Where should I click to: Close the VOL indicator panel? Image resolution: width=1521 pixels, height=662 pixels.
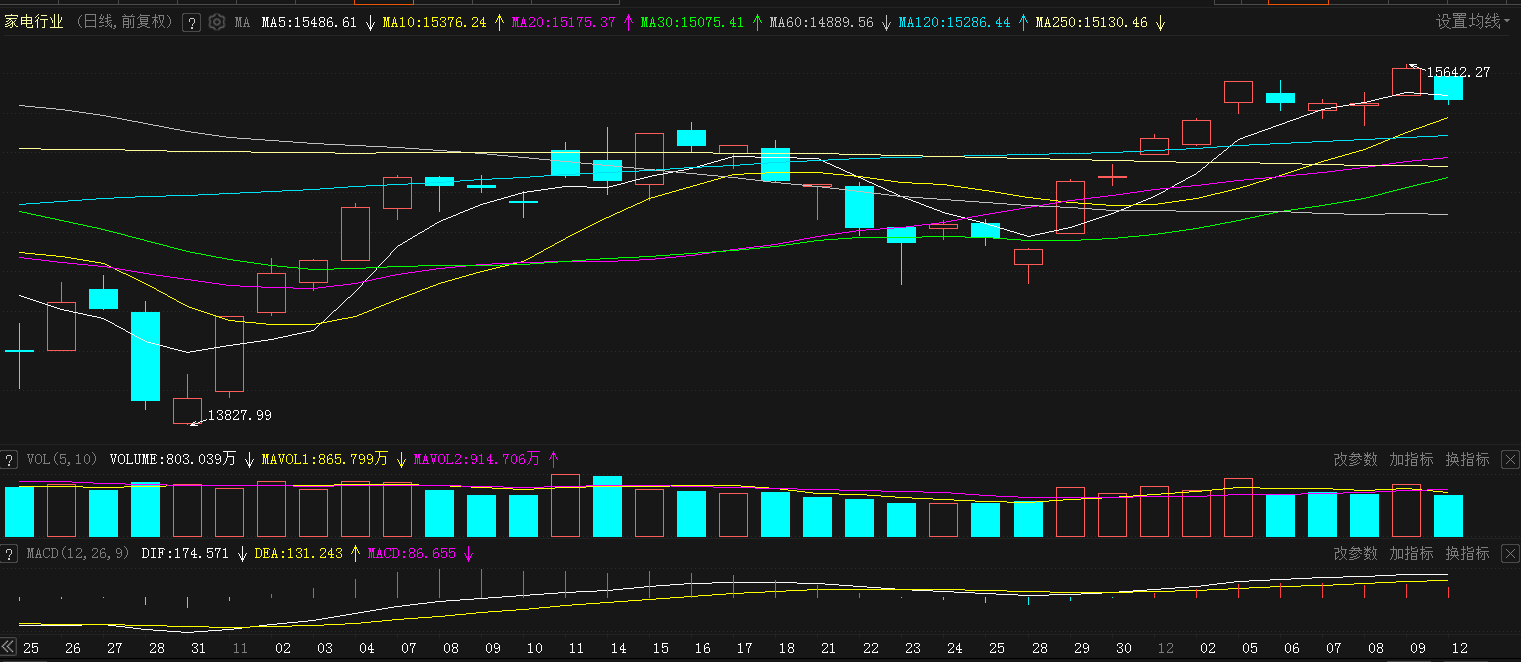tap(1509, 459)
